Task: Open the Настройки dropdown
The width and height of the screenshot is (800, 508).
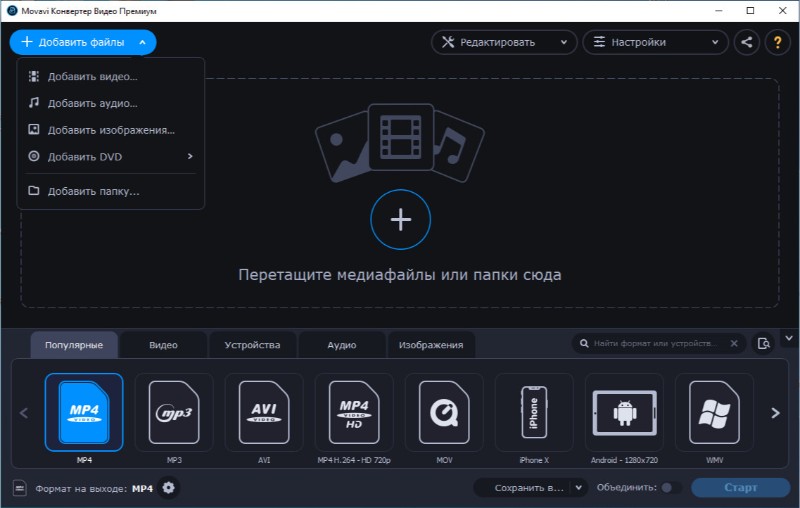Action: pos(656,42)
